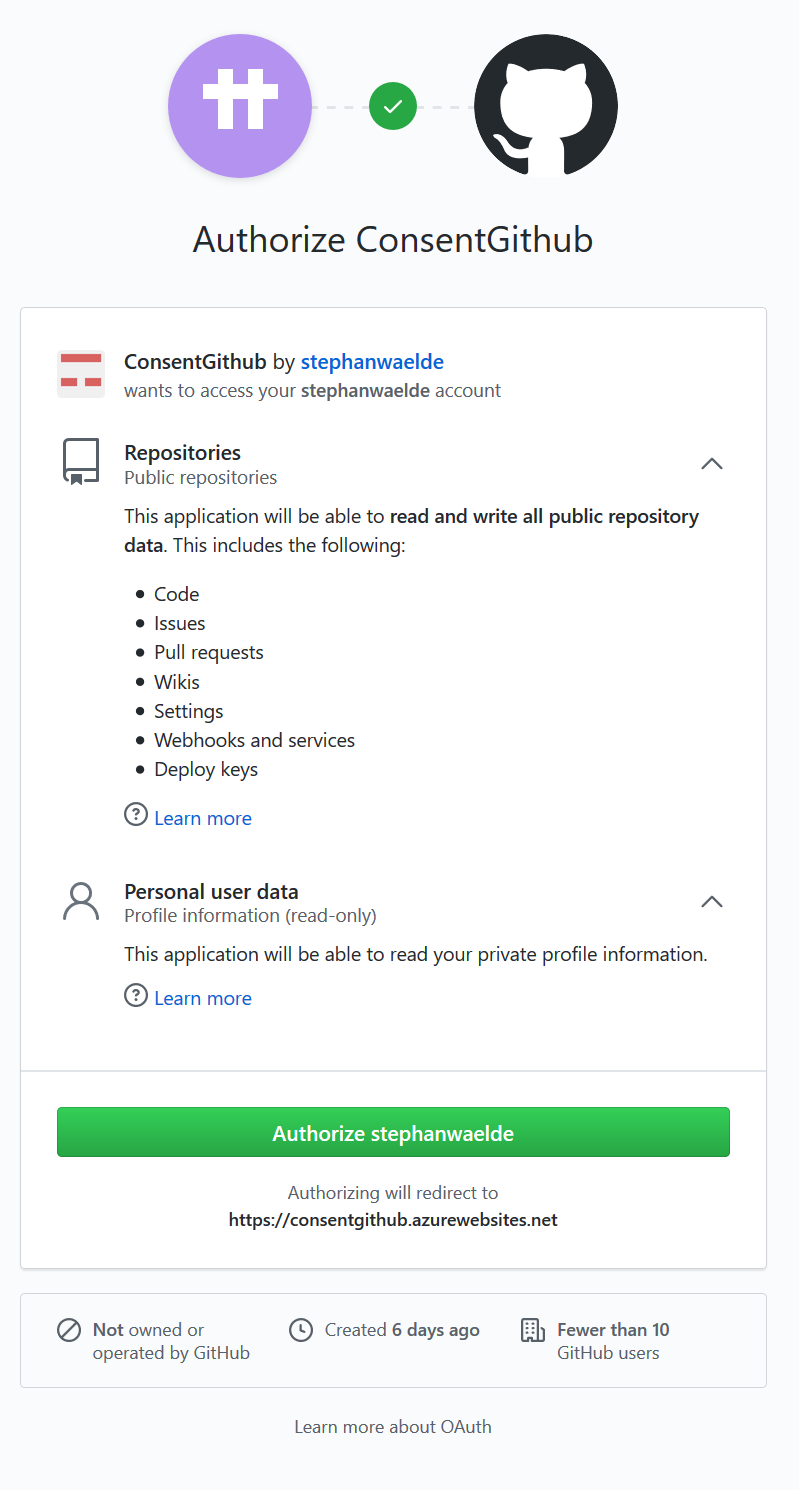Click the question mark icon under Personal user data

pyautogui.click(x=136, y=995)
